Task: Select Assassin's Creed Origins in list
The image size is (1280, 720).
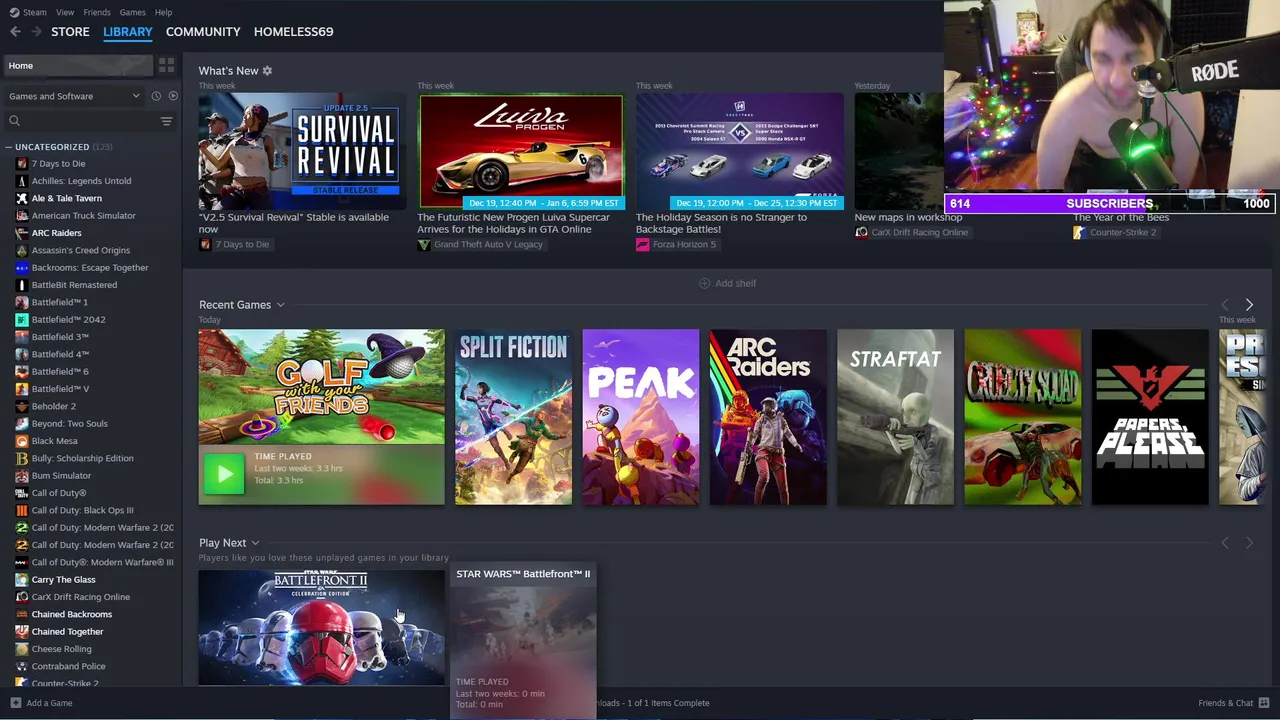Action: (x=80, y=250)
